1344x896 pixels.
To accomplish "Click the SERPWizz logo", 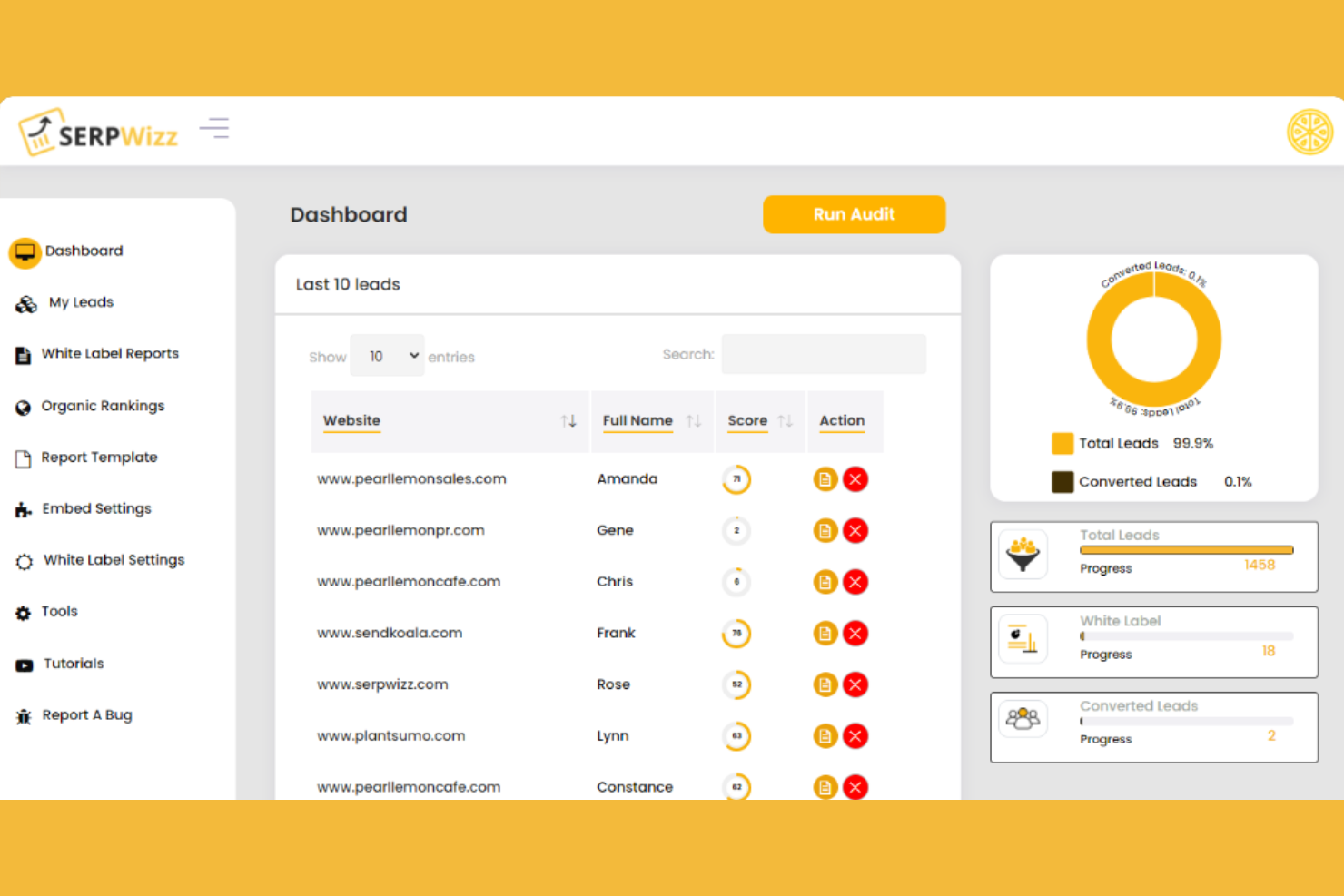I will (x=98, y=133).
